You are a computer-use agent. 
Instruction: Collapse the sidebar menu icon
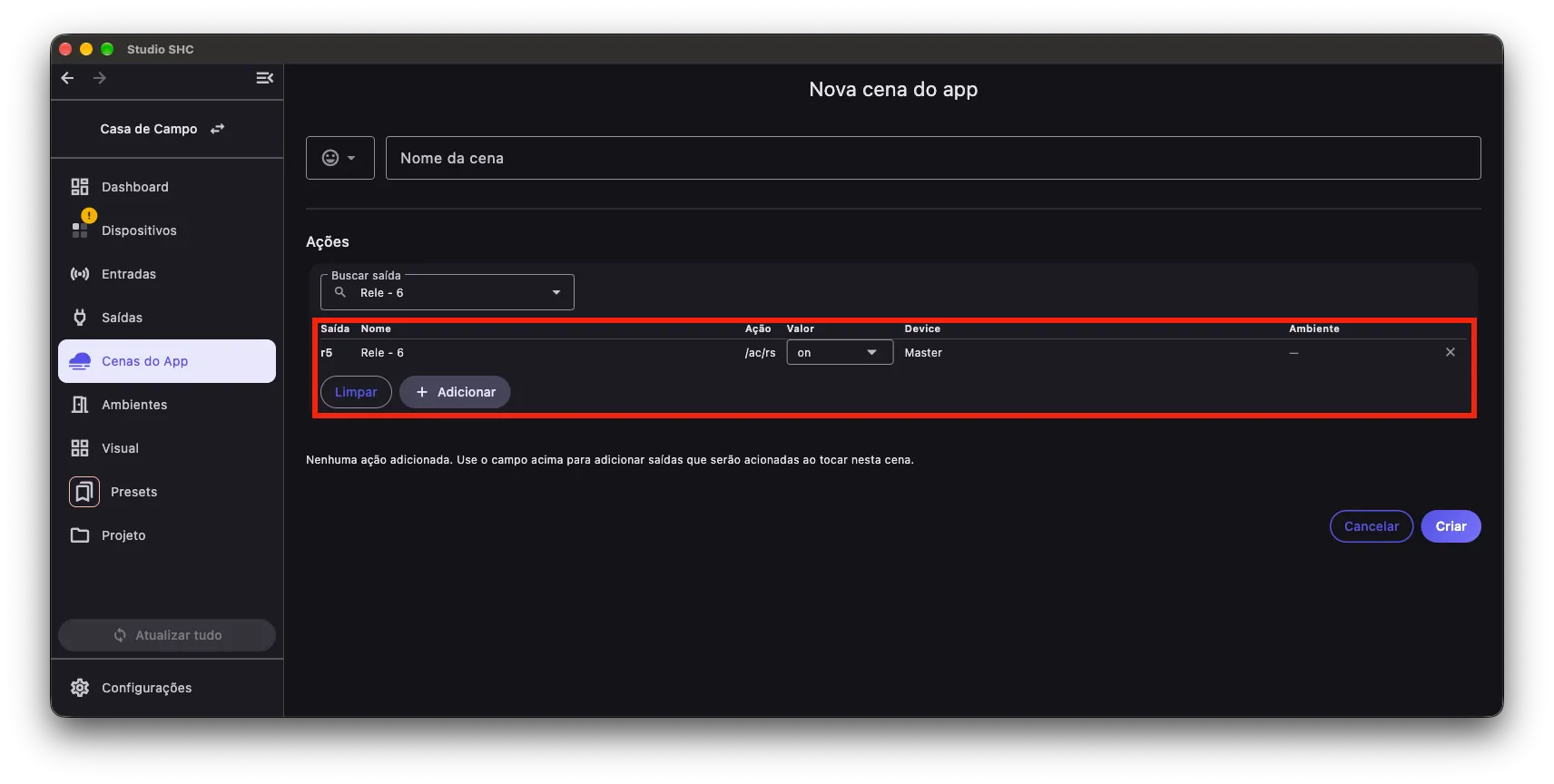pyautogui.click(x=265, y=78)
